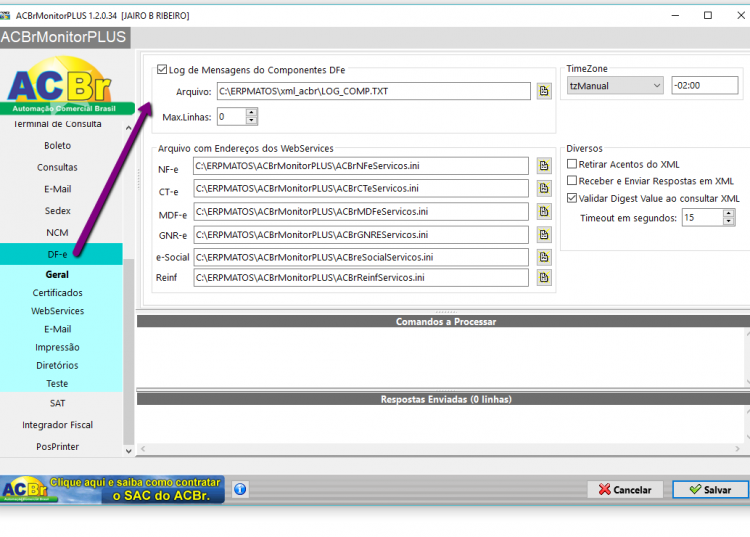Edit Timeout em segundos field
Screen dimensions: 750x537
point(702,218)
